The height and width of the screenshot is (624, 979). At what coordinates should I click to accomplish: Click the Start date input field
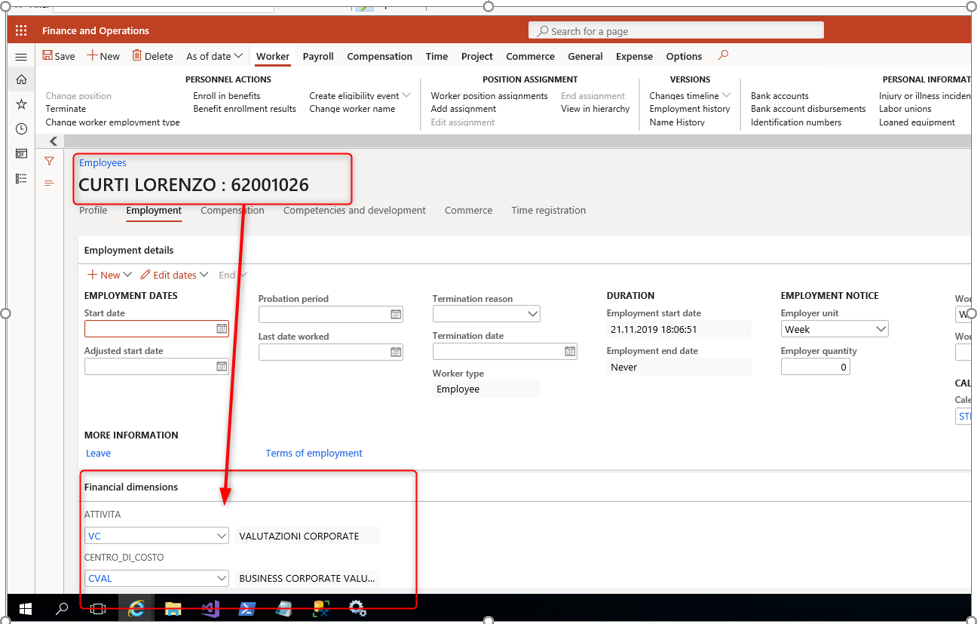click(x=156, y=329)
